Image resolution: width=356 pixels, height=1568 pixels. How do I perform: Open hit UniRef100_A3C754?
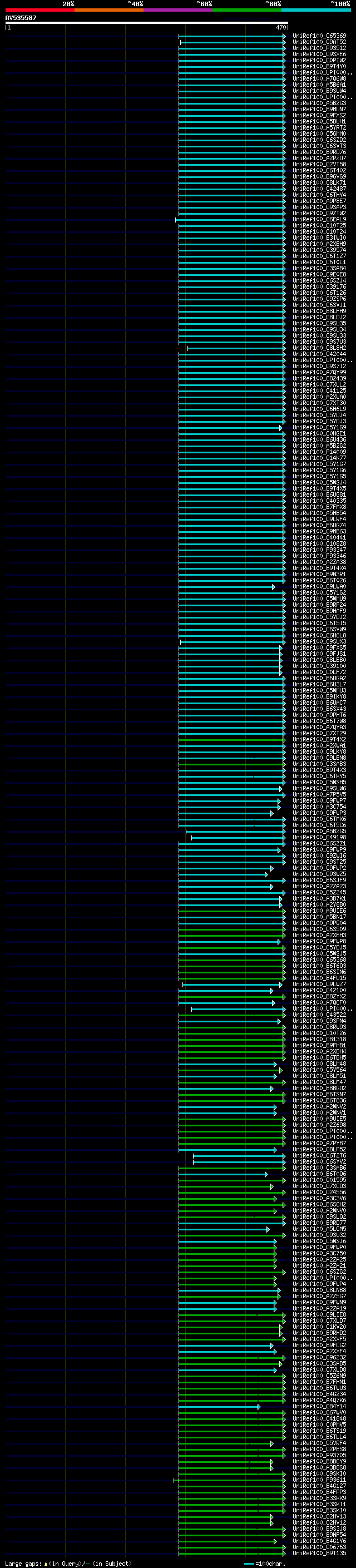point(319,807)
